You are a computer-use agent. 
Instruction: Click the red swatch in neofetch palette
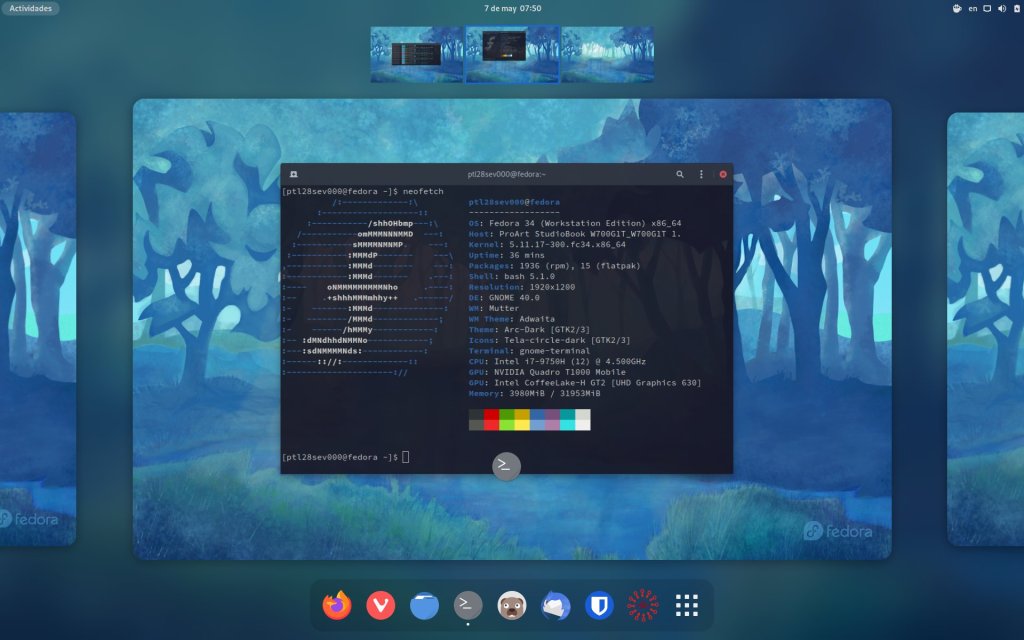tap(491, 415)
